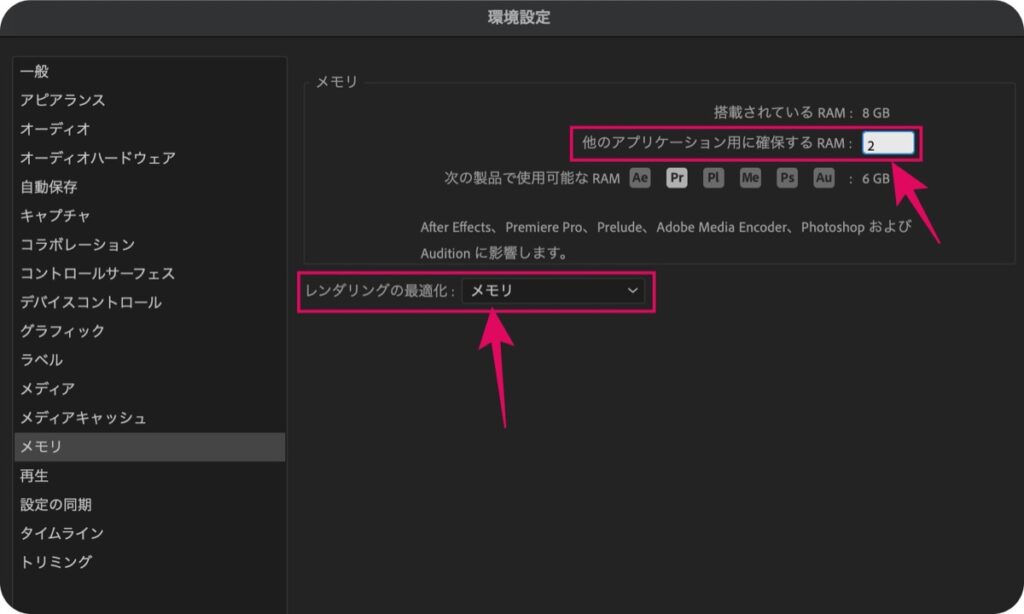The width and height of the screenshot is (1024, 614).
Task: Open 再生 preferences
Action: (150, 476)
